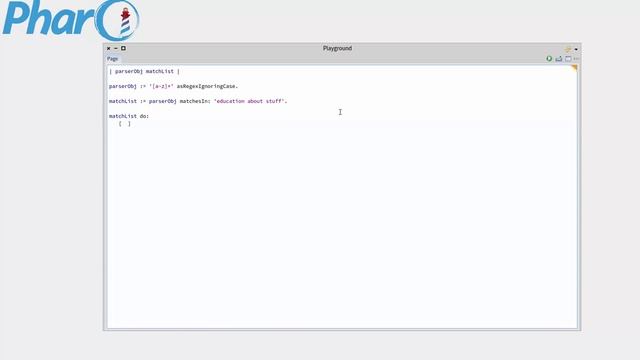Click 'matchList' at start of the matchesIn line
This screenshot has height=360, width=640.
[x=122, y=101]
